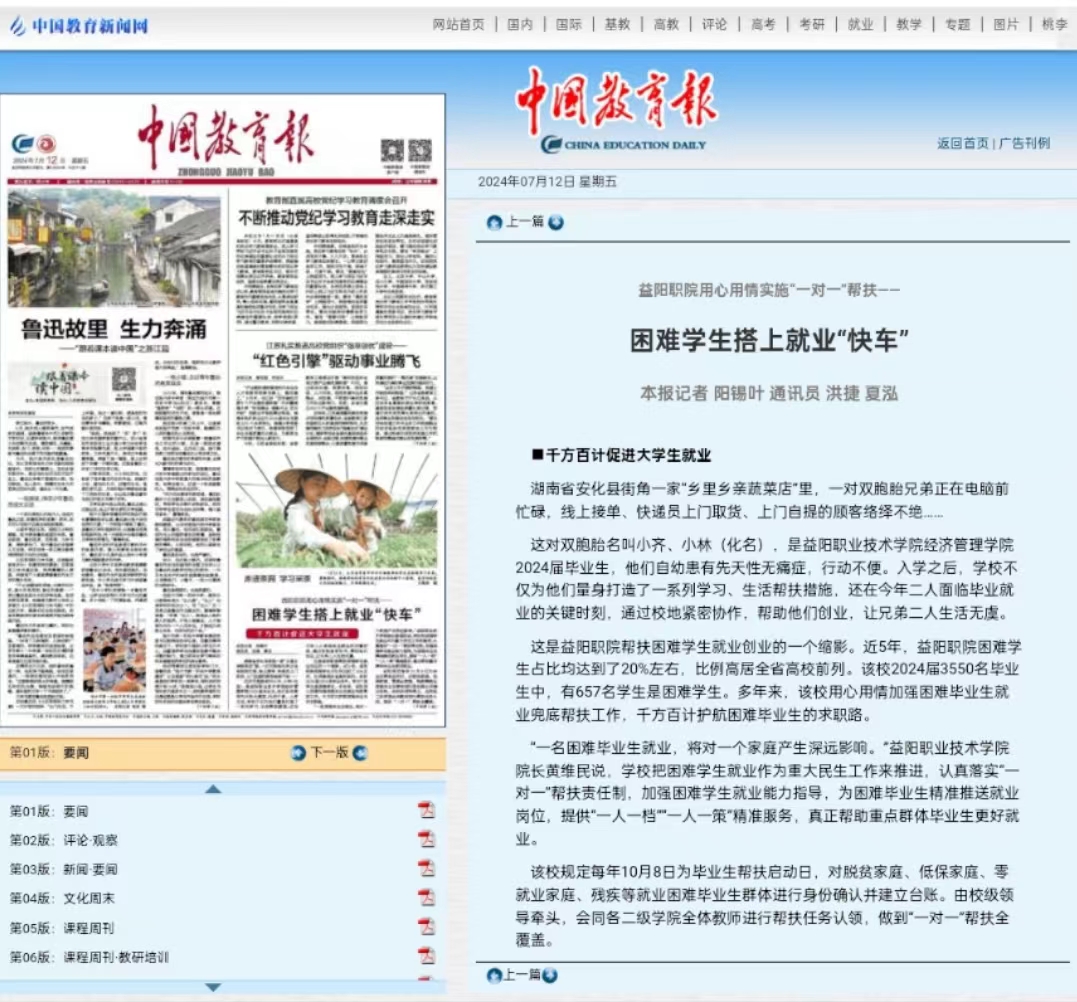Open the PDF icon for 第05版 课程周刊
The height and width of the screenshot is (1002, 1077).
[x=426, y=927]
